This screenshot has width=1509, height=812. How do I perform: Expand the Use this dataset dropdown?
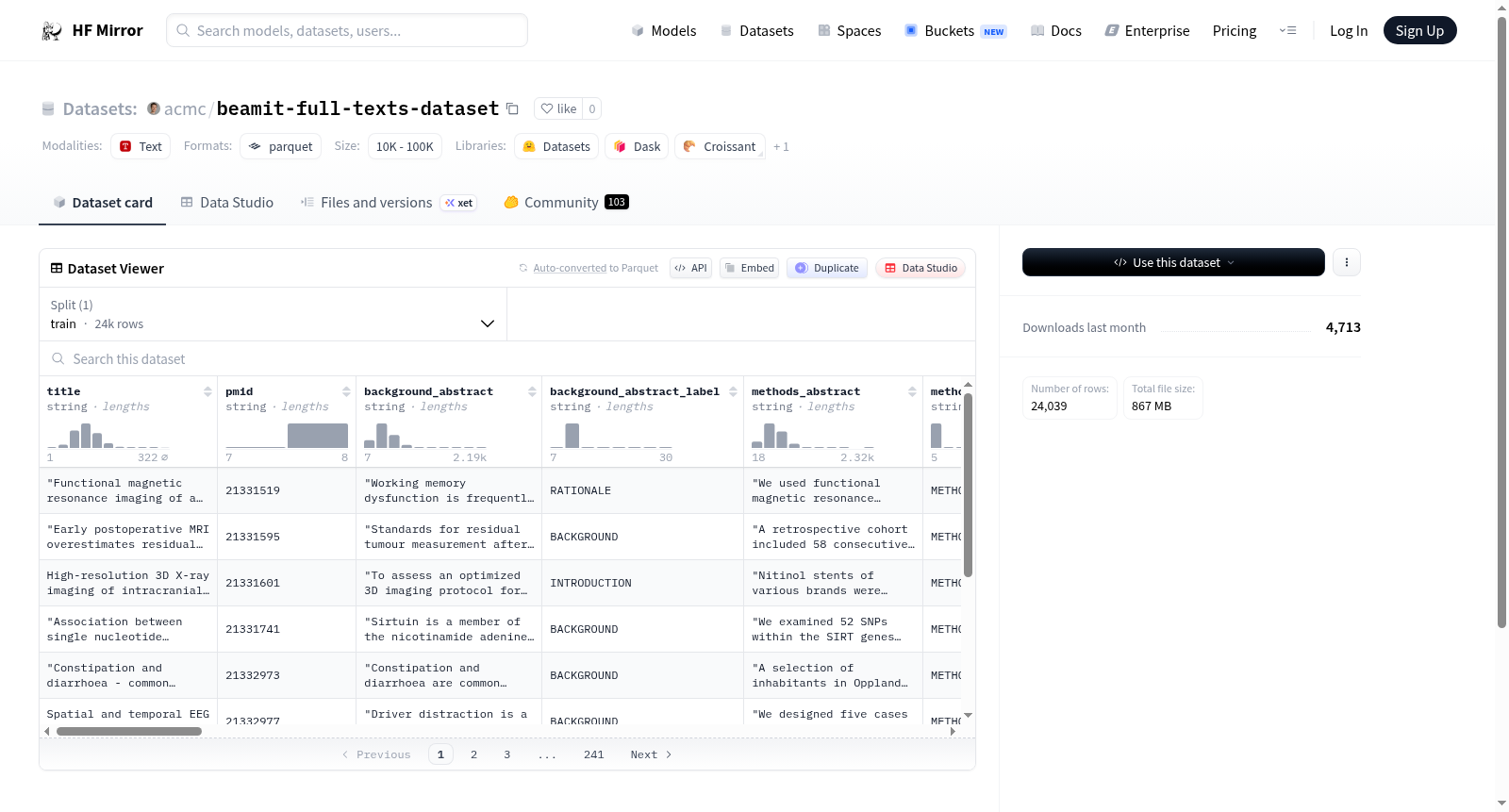click(x=1173, y=262)
